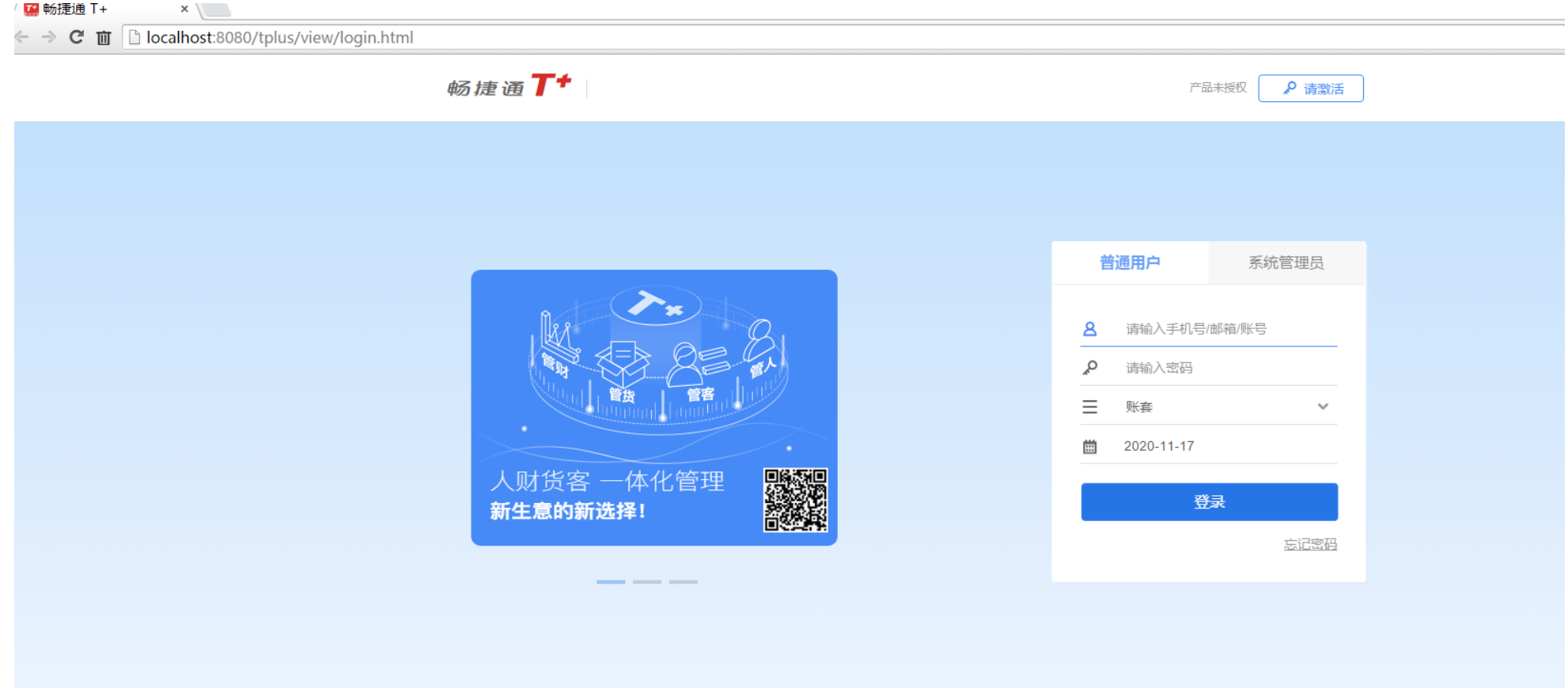
Task: Click the trash can toolbar icon
Action: (104, 37)
